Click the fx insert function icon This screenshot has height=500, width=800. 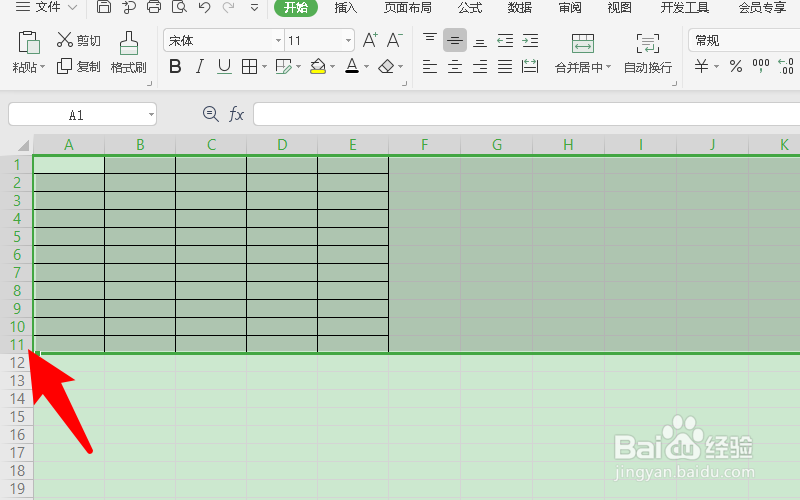tap(236, 114)
